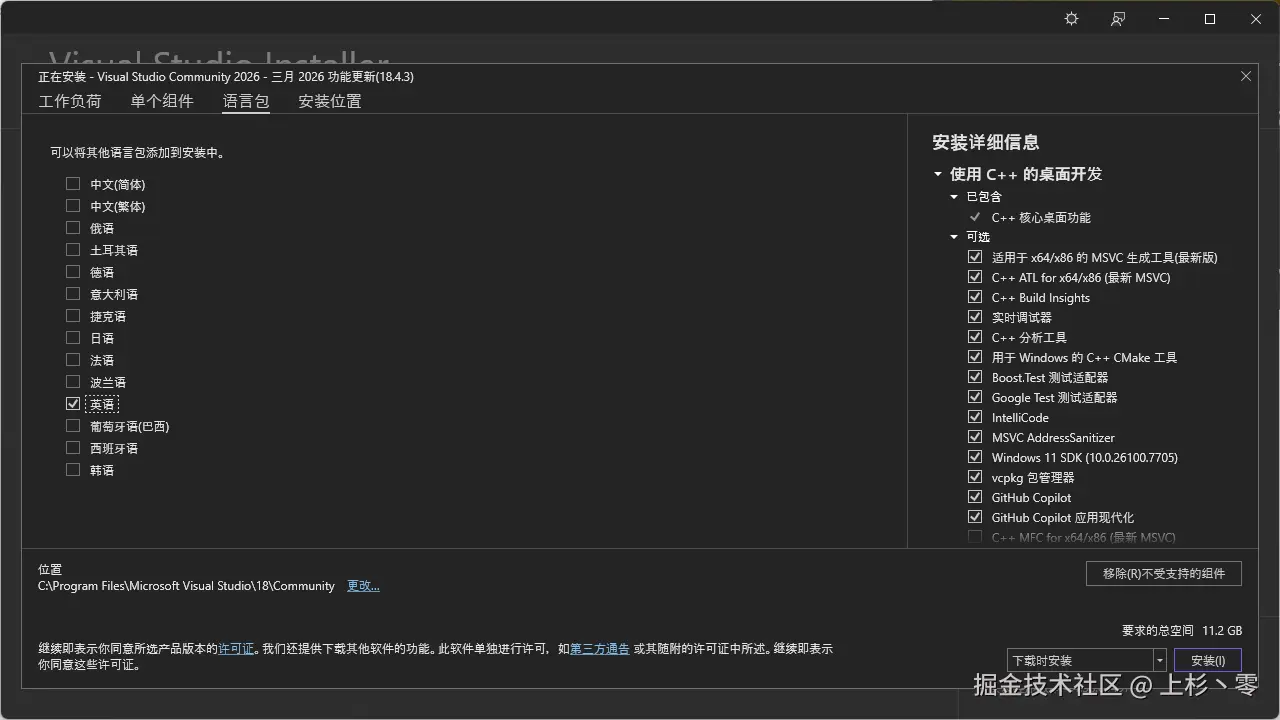Collapse the 可选 group
This screenshot has width=1280, height=720.
pos(954,237)
